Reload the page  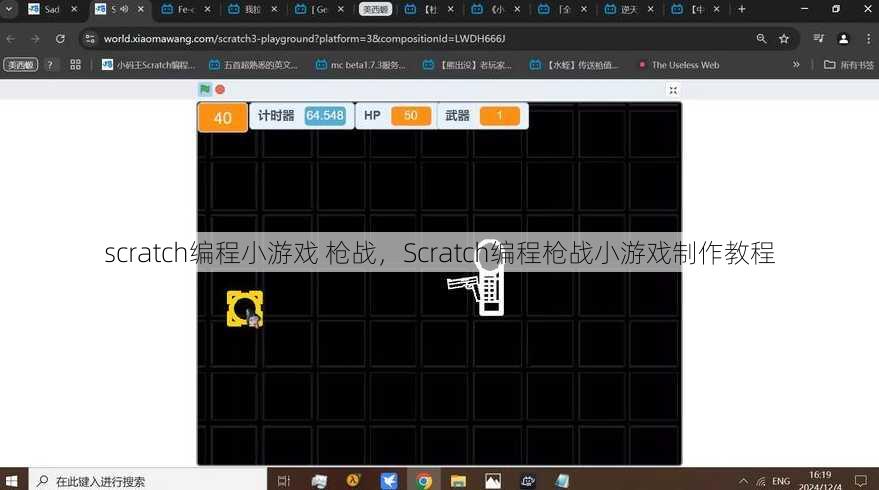tap(60, 39)
